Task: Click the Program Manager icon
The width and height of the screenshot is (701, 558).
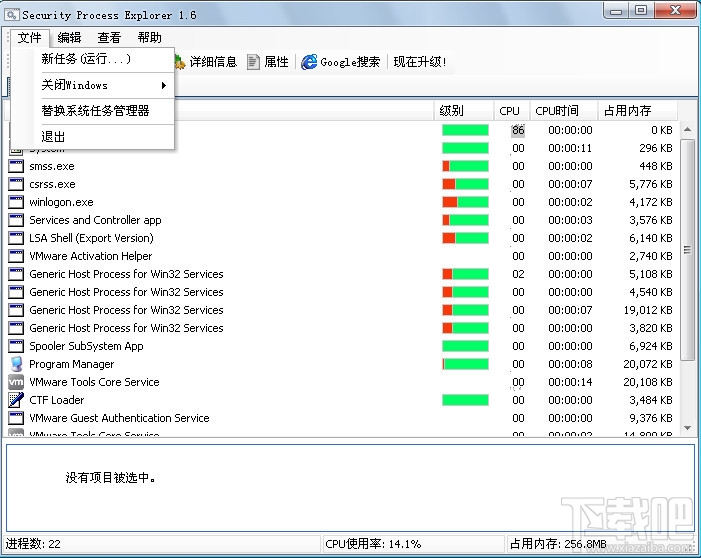Action: tap(16, 364)
